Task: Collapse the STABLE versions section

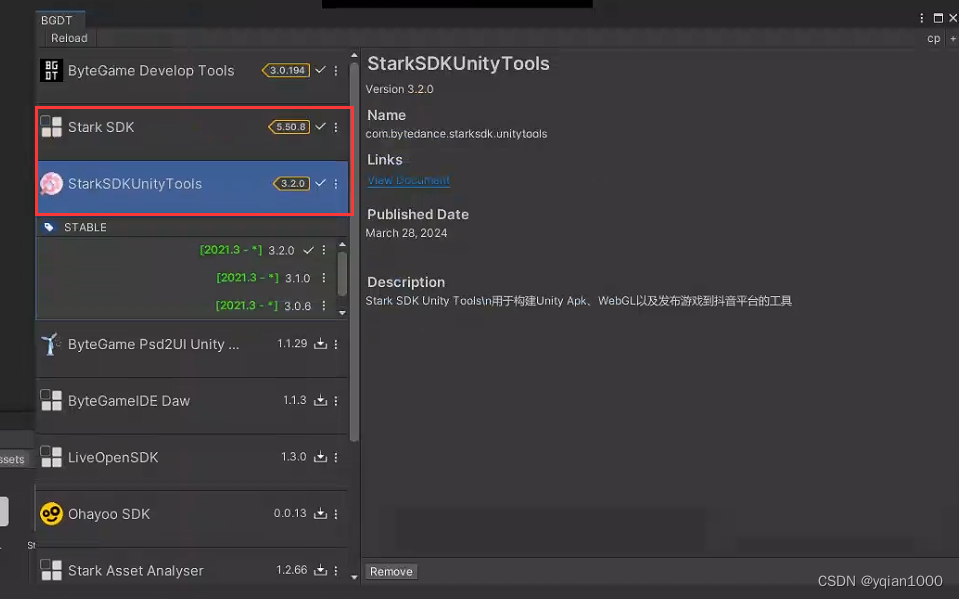Action: [x=192, y=227]
